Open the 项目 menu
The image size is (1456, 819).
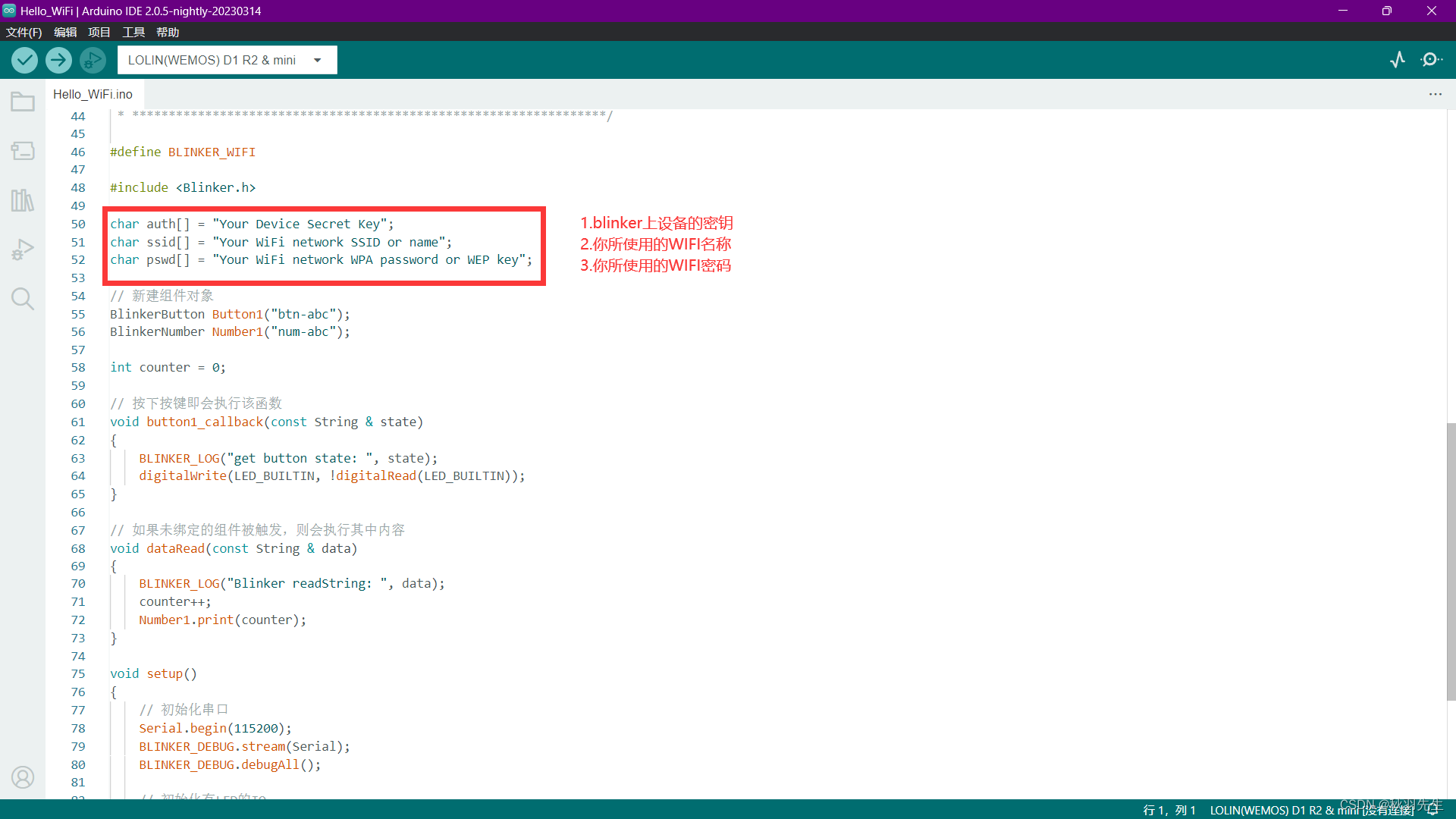coord(99,32)
